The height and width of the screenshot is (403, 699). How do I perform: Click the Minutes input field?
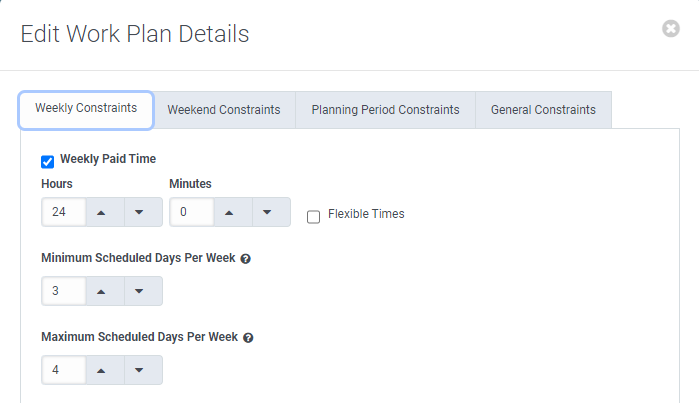click(189, 212)
